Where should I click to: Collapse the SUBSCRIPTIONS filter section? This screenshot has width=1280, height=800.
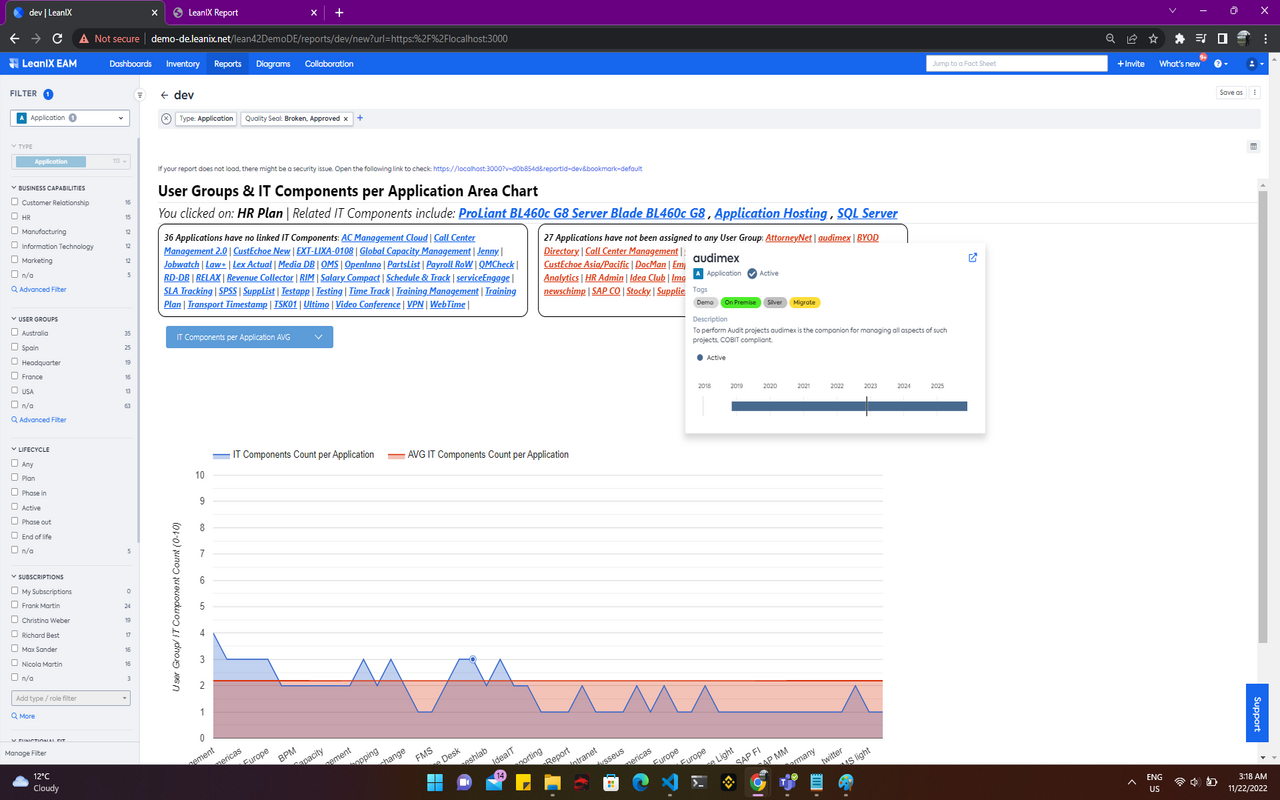[37, 577]
